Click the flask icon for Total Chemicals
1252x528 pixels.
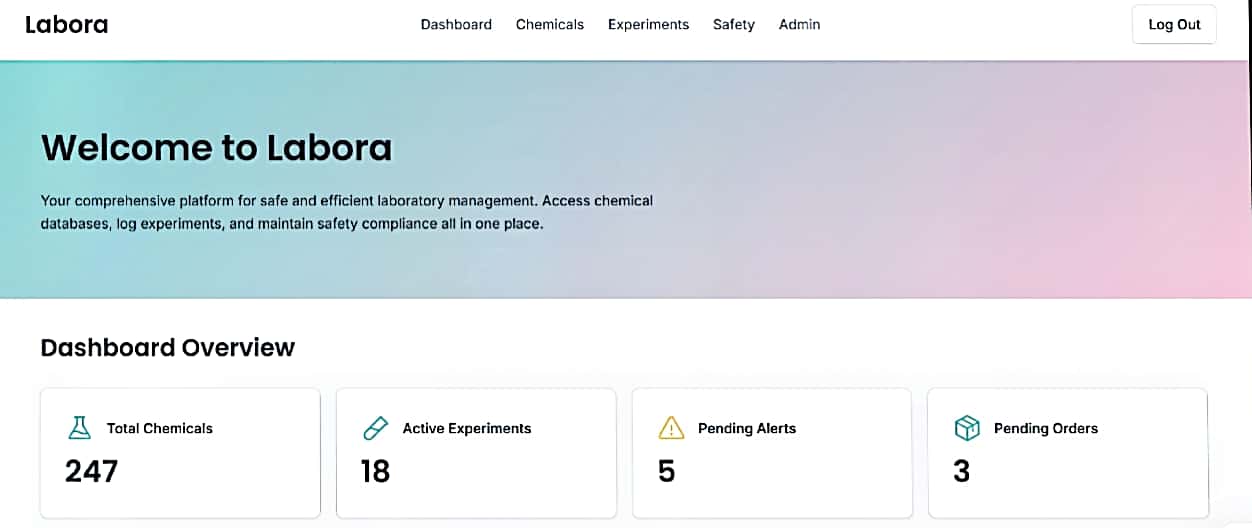click(x=79, y=428)
